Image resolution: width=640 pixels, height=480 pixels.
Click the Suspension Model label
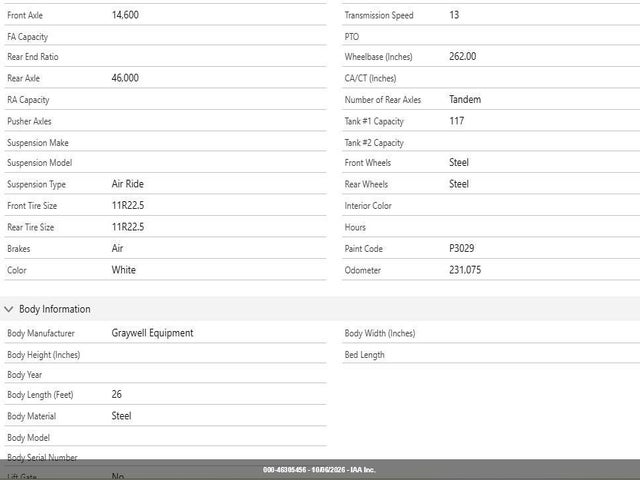point(40,163)
